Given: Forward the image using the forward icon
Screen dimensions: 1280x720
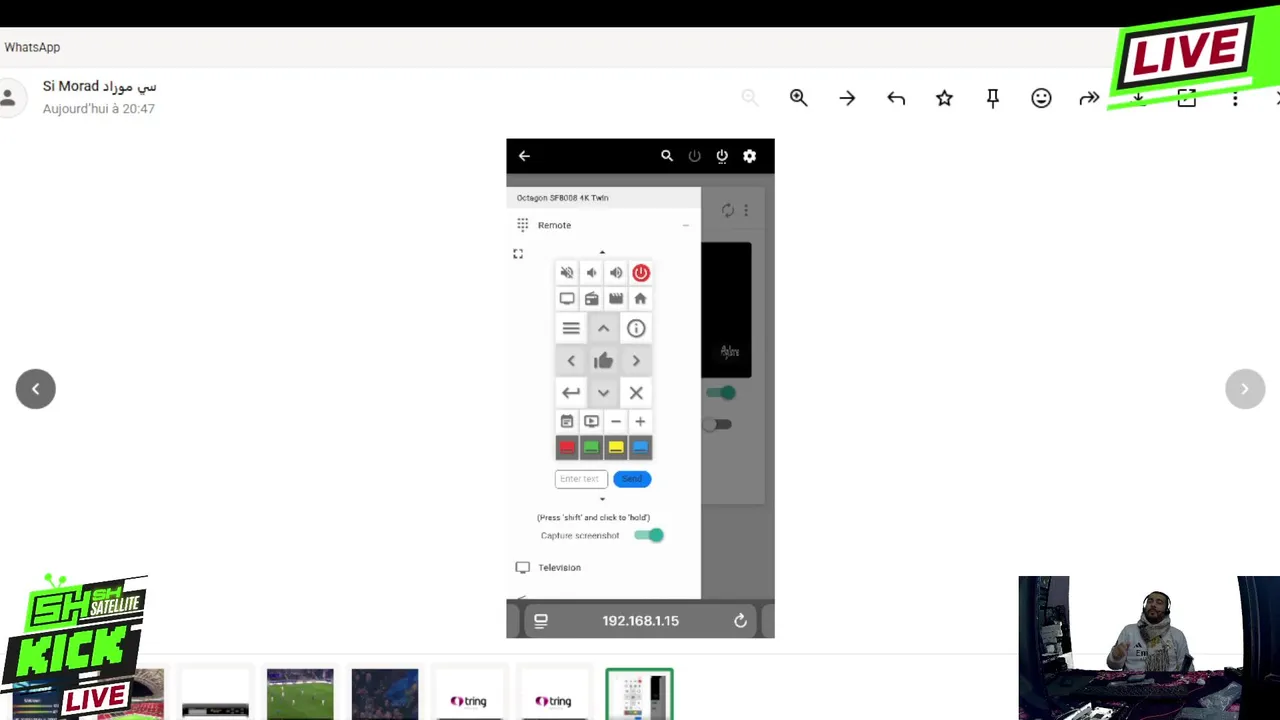Looking at the screenshot, I should pyautogui.click(x=1089, y=98).
